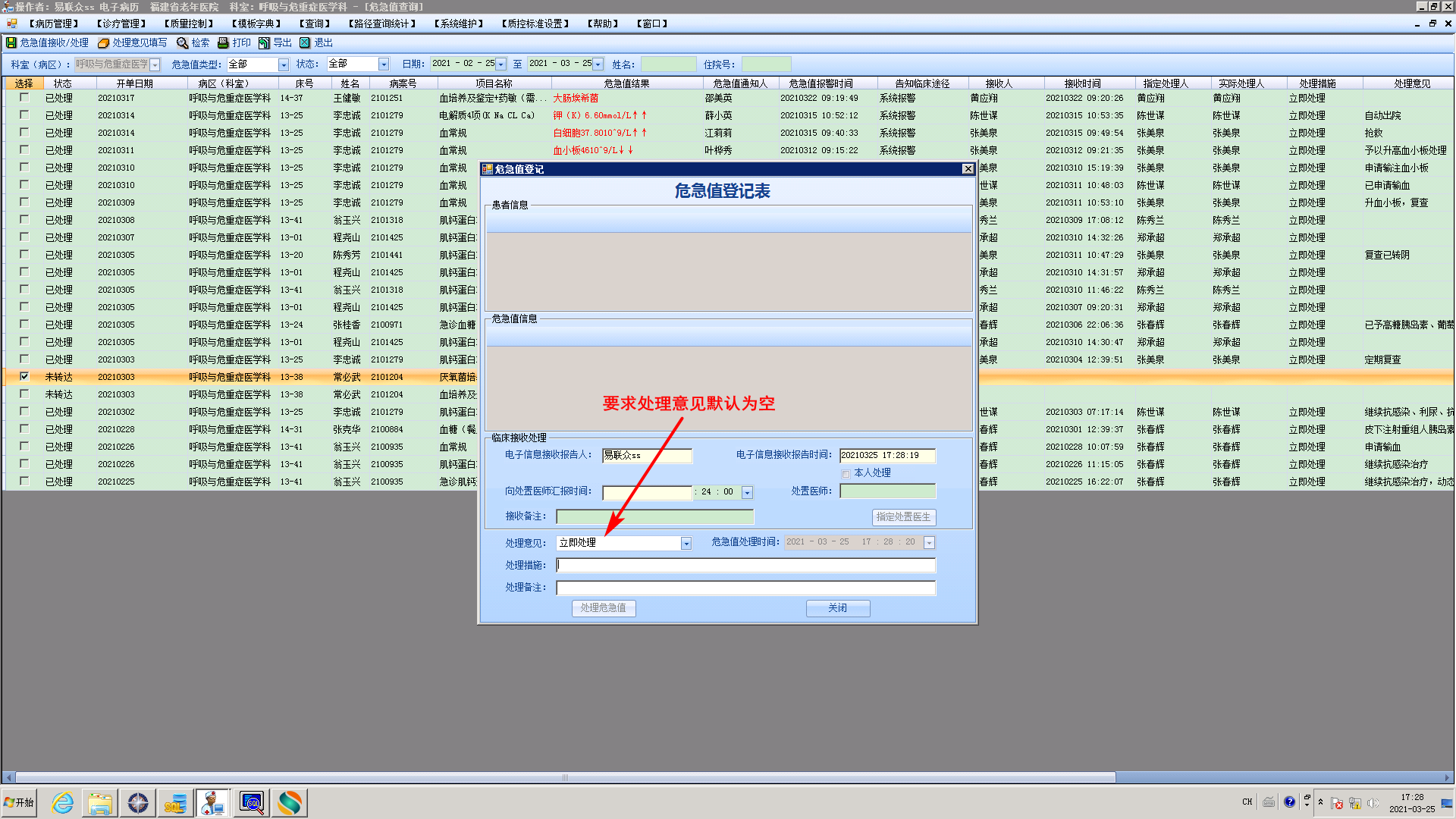Open the 危急值类型 dropdown
This screenshot has height=819, width=1456.
coord(284,64)
